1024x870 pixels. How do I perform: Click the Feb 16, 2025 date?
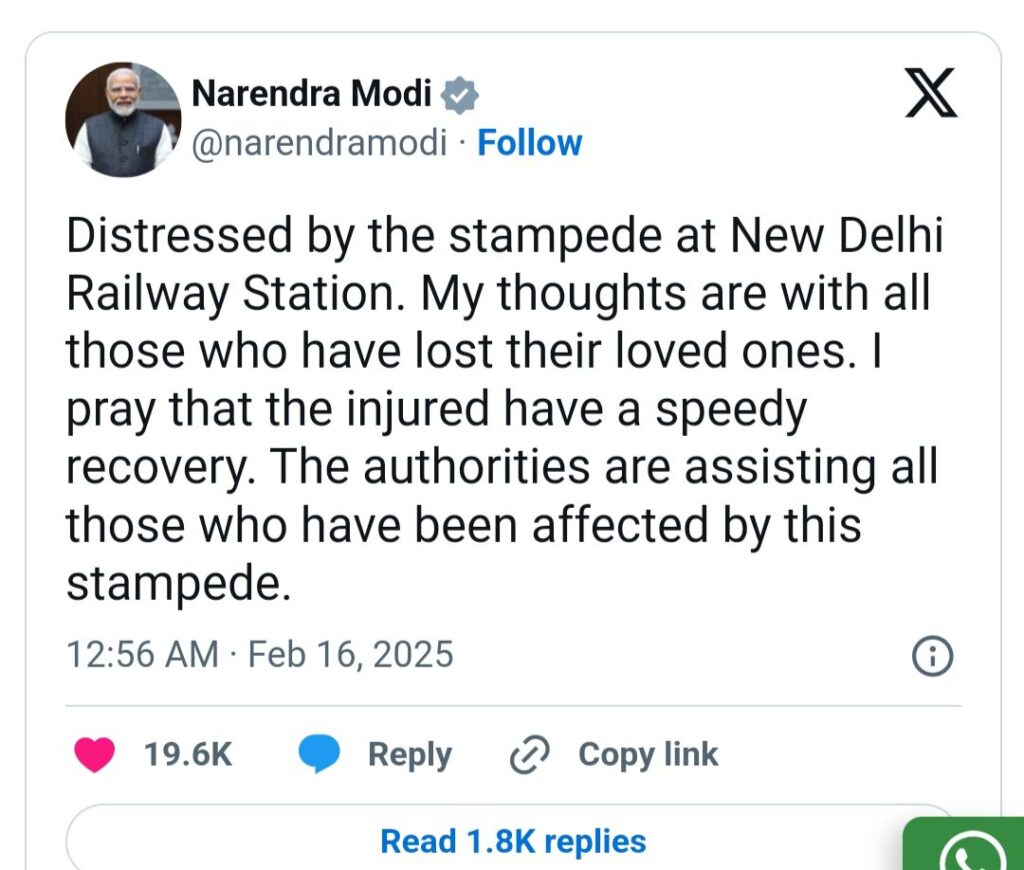(x=350, y=655)
